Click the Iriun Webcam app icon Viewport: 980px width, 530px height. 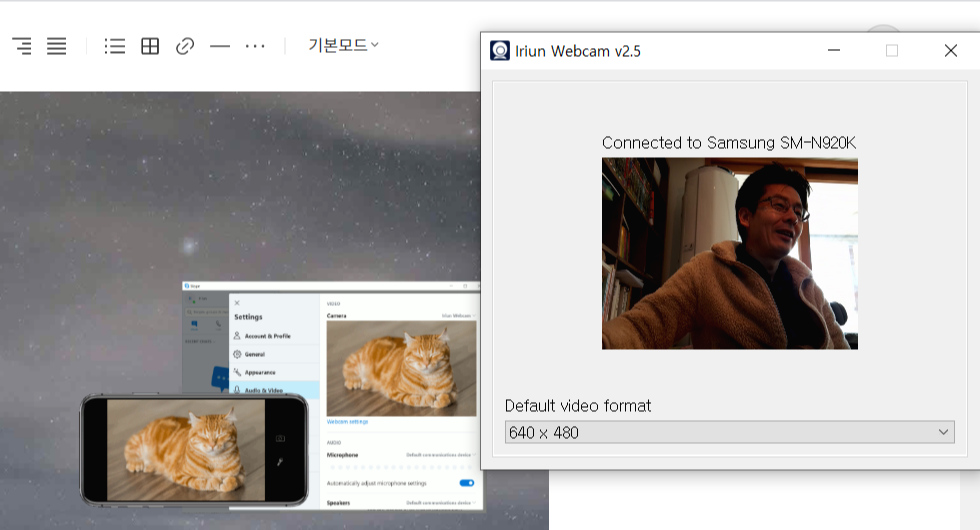point(499,51)
